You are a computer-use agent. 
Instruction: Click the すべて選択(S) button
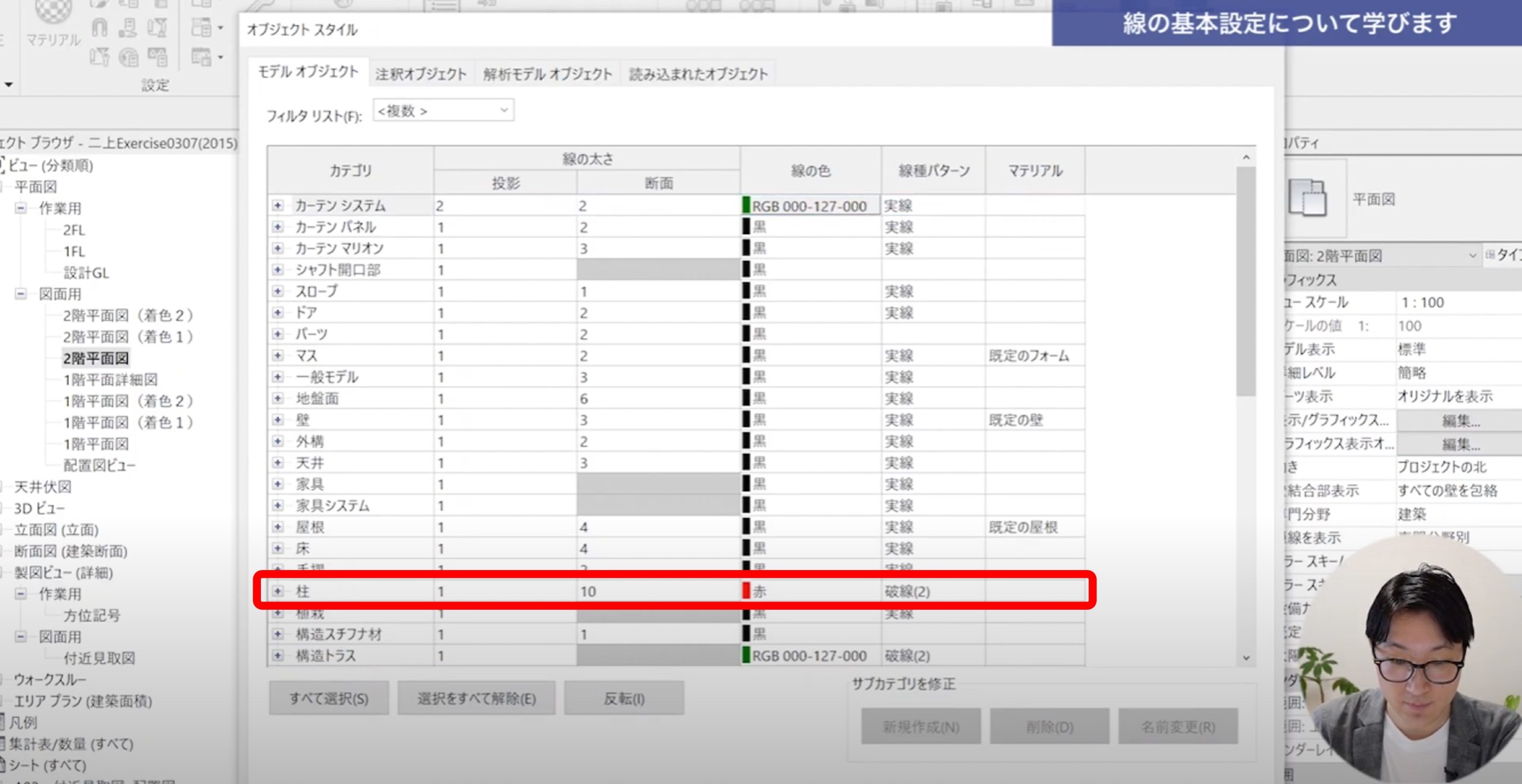329,698
